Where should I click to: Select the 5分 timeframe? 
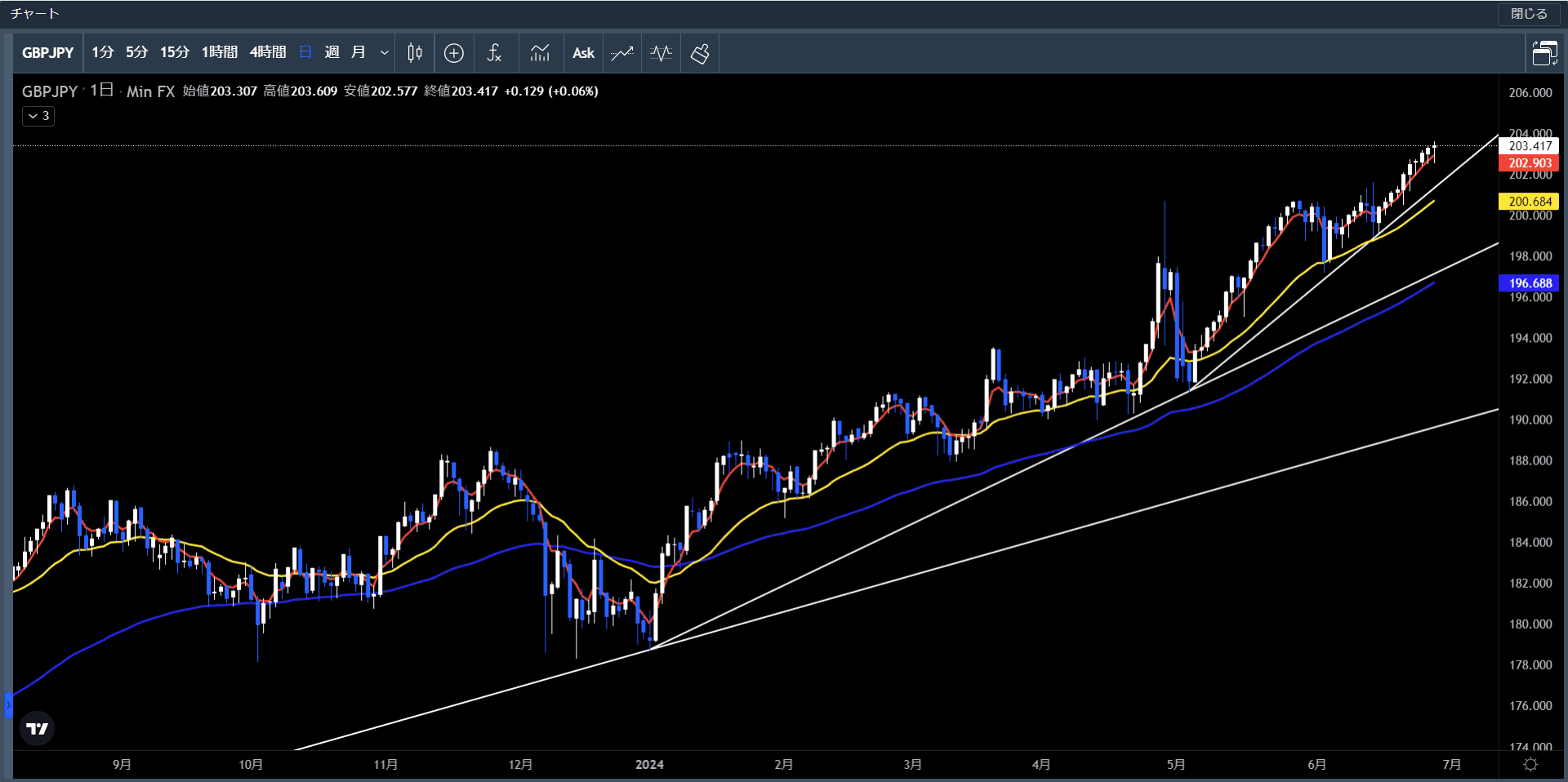point(136,52)
